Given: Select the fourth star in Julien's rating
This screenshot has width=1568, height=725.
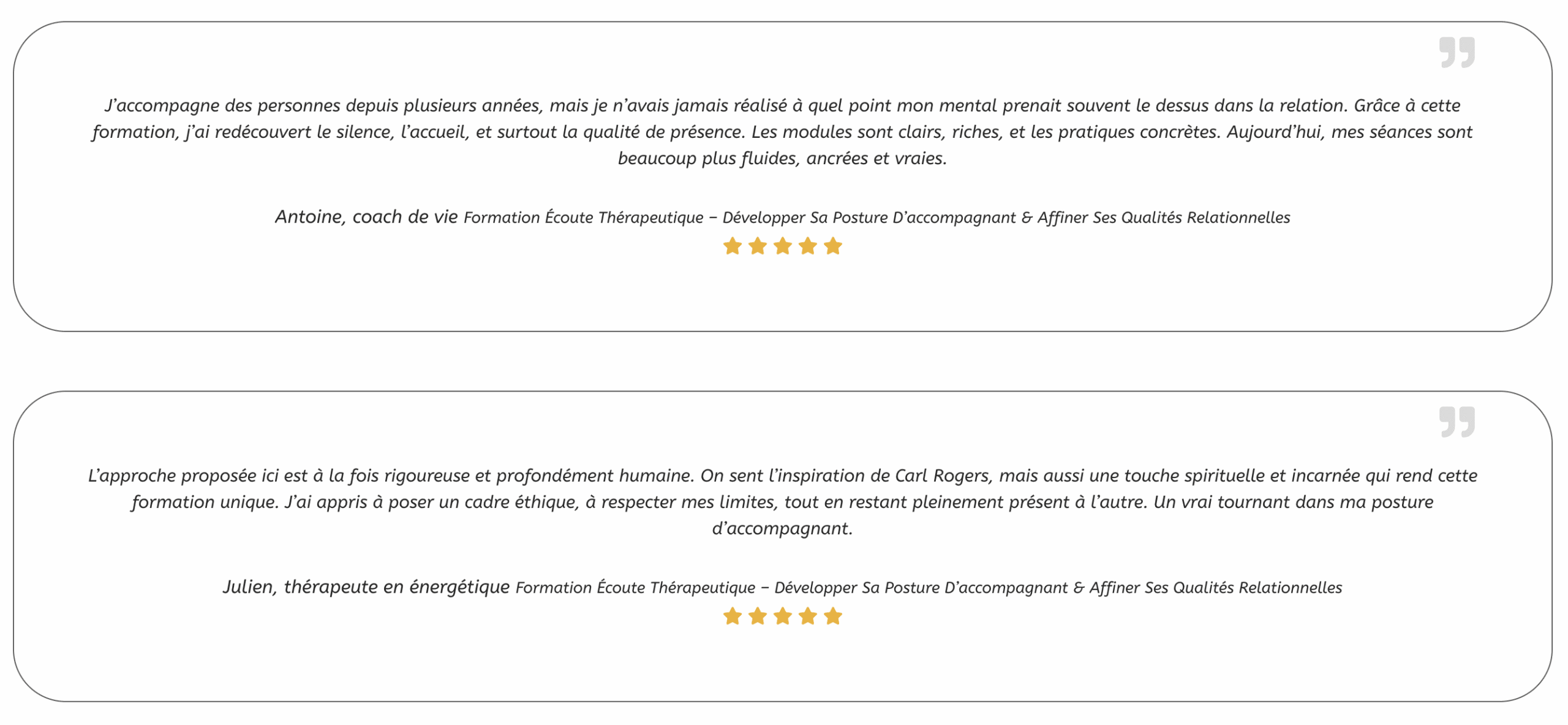Looking at the screenshot, I should point(808,616).
